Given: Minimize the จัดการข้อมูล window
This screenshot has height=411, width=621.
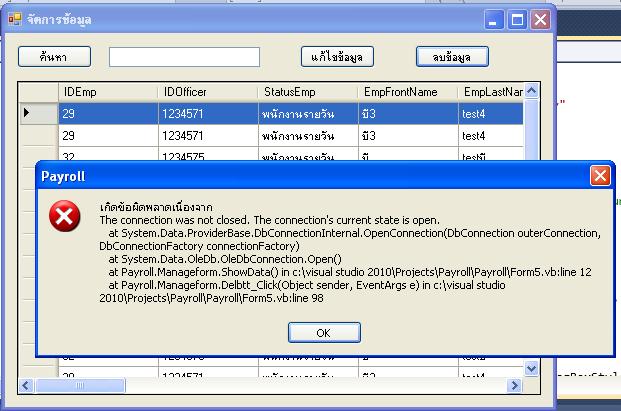Looking at the screenshot, I should (x=493, y=19).
